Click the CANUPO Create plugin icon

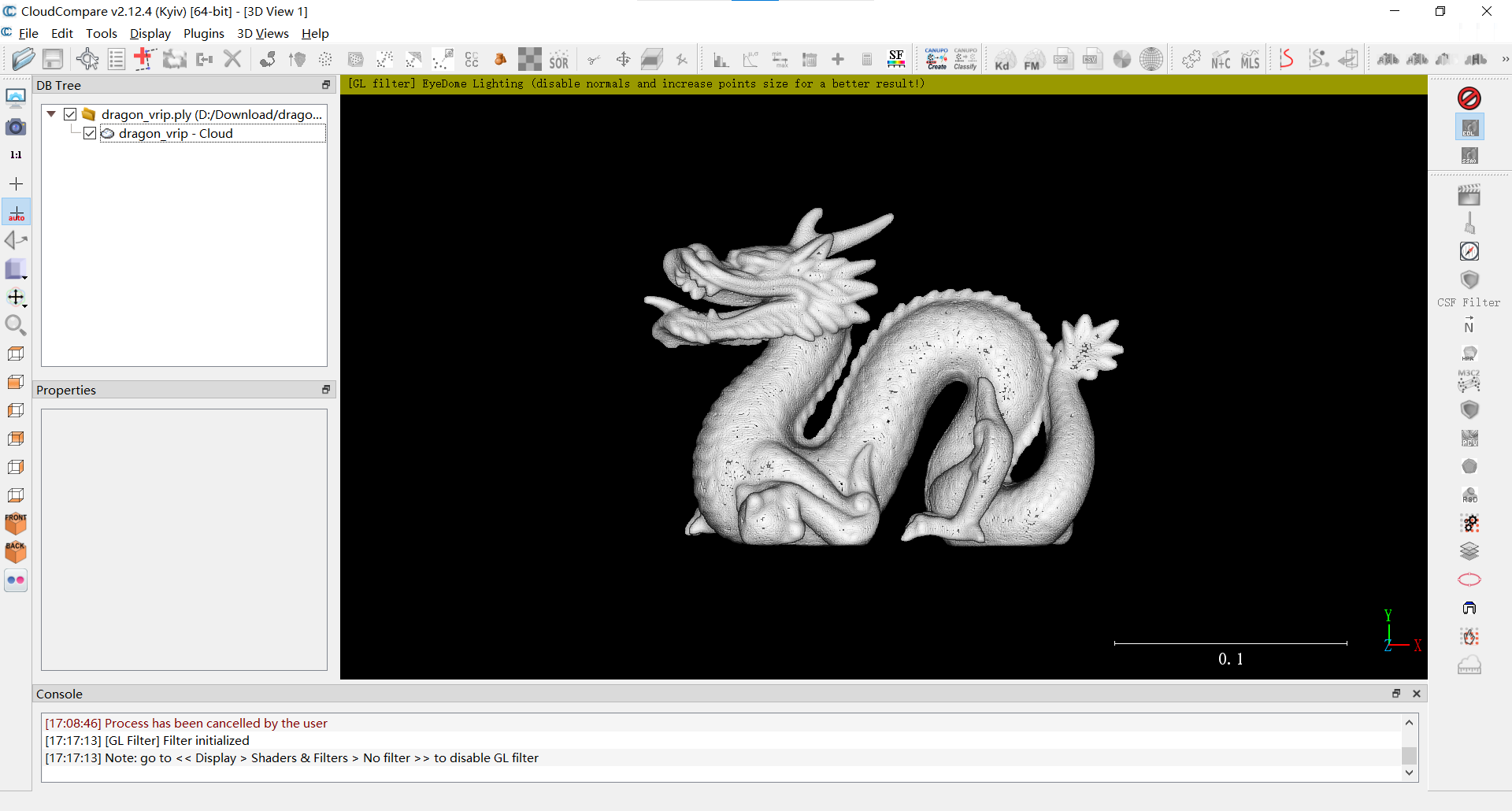tap(936, 59)
